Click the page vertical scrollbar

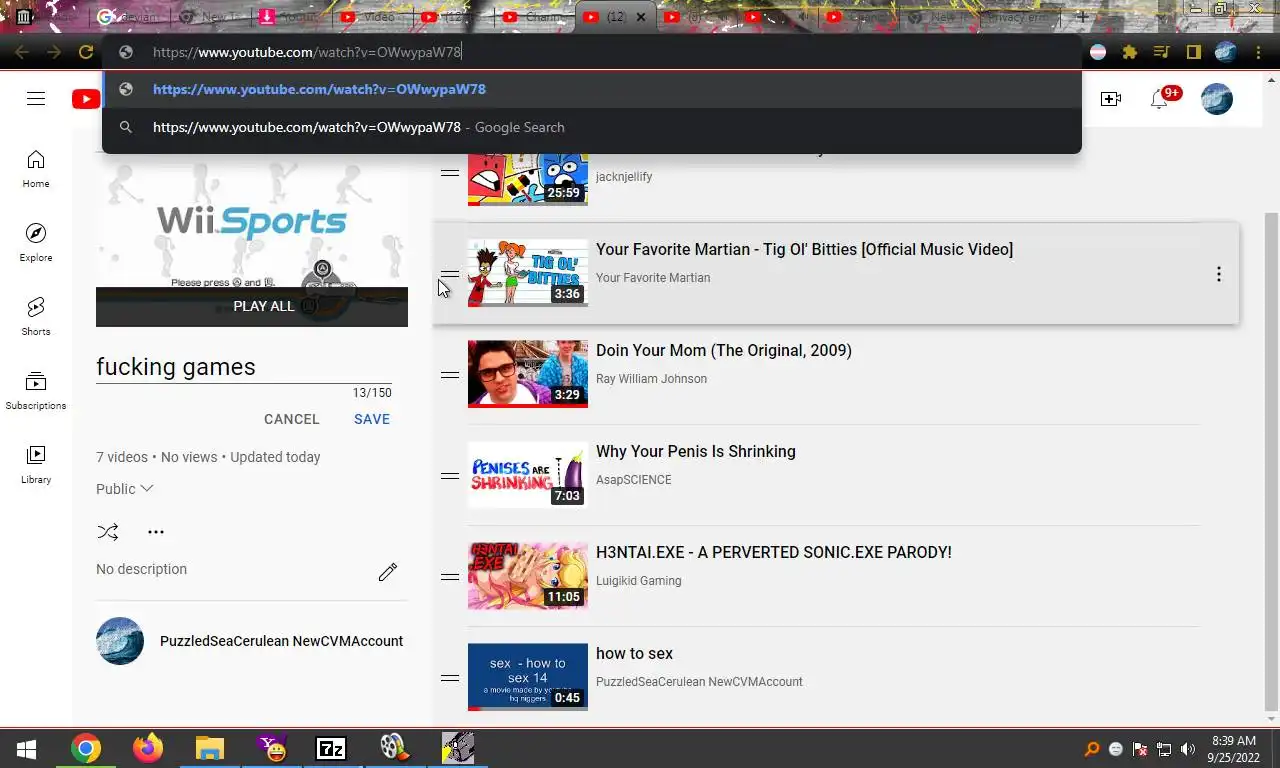[1271, 460]
